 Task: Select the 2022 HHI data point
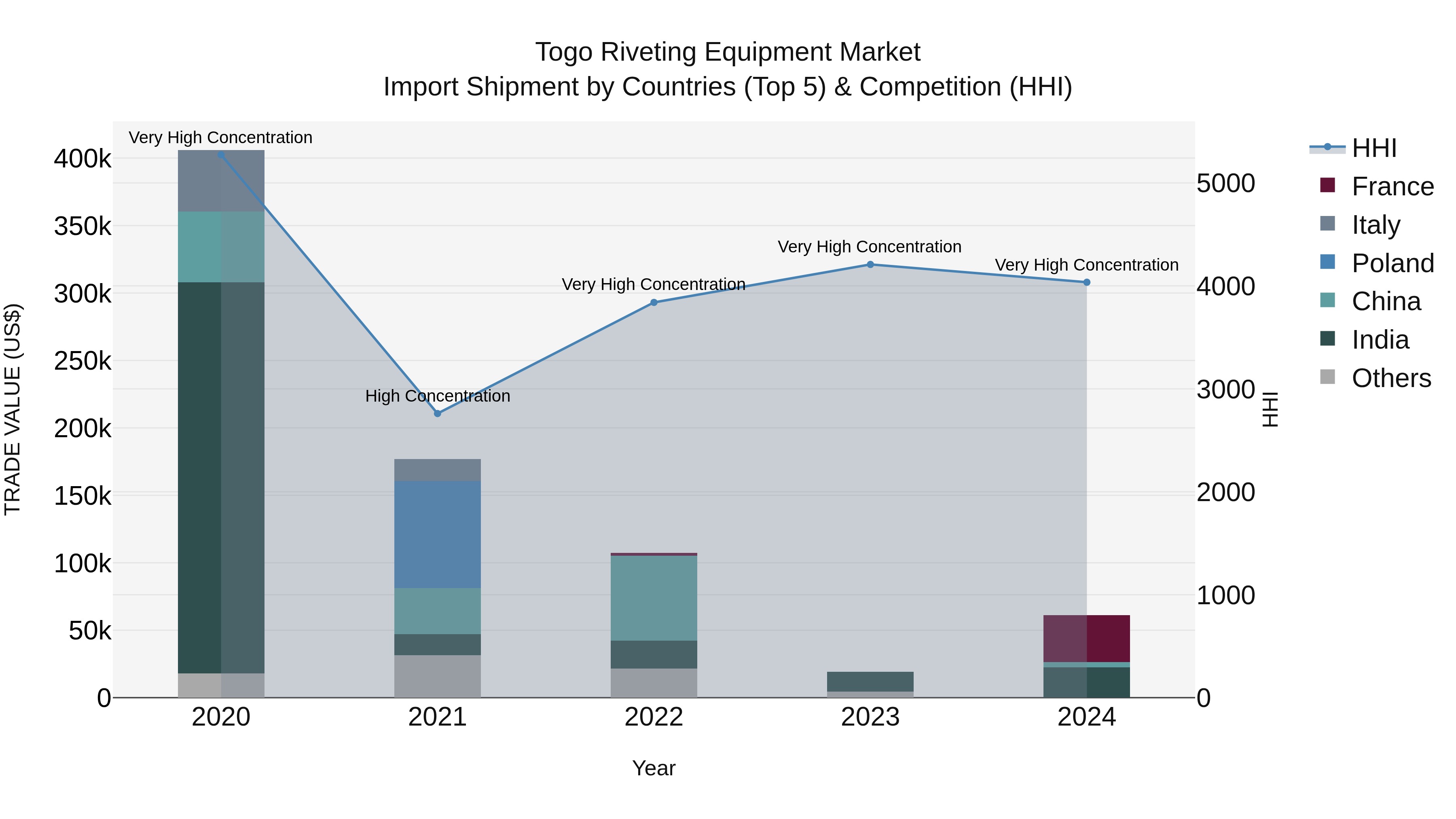coord(654,303)
